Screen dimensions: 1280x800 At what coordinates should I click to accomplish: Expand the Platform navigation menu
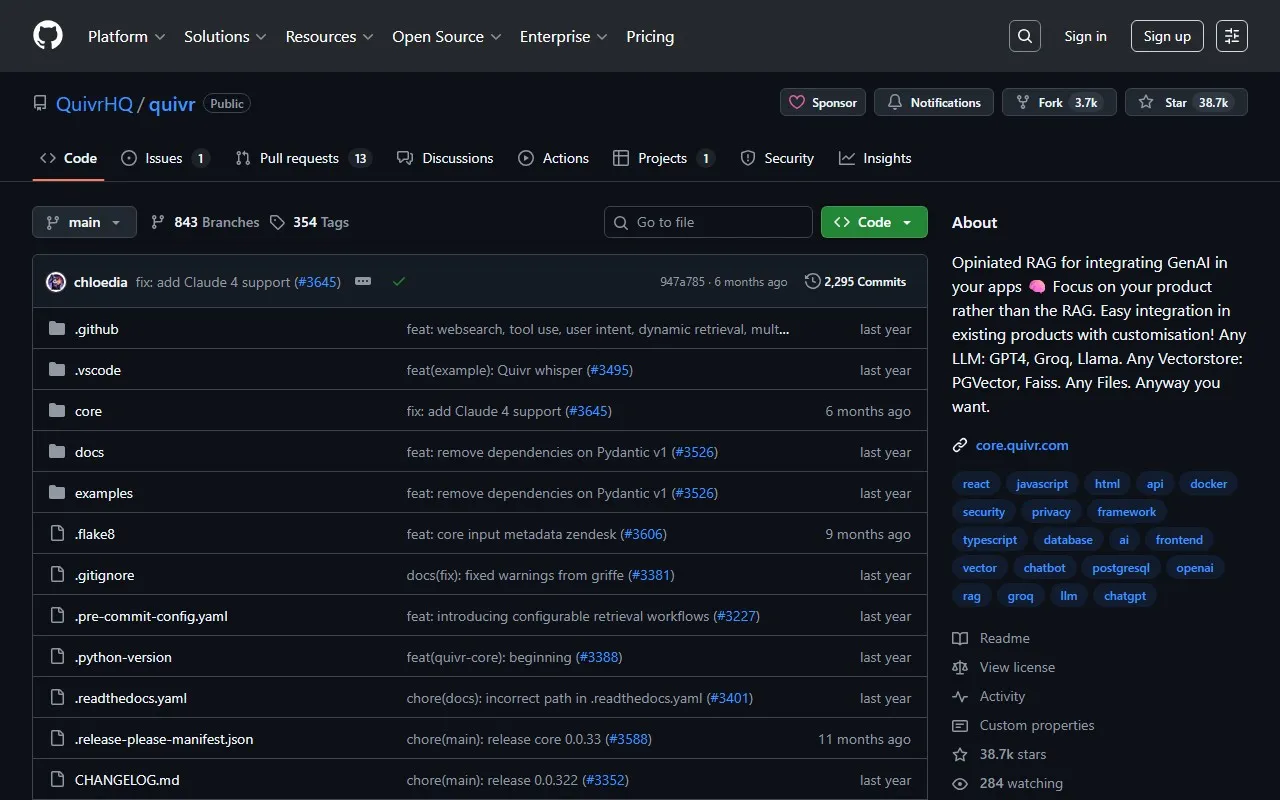126,36
